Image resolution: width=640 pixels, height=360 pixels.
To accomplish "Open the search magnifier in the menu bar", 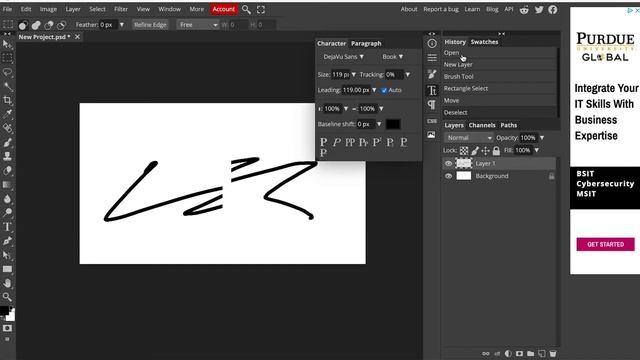I will point(246,9).
